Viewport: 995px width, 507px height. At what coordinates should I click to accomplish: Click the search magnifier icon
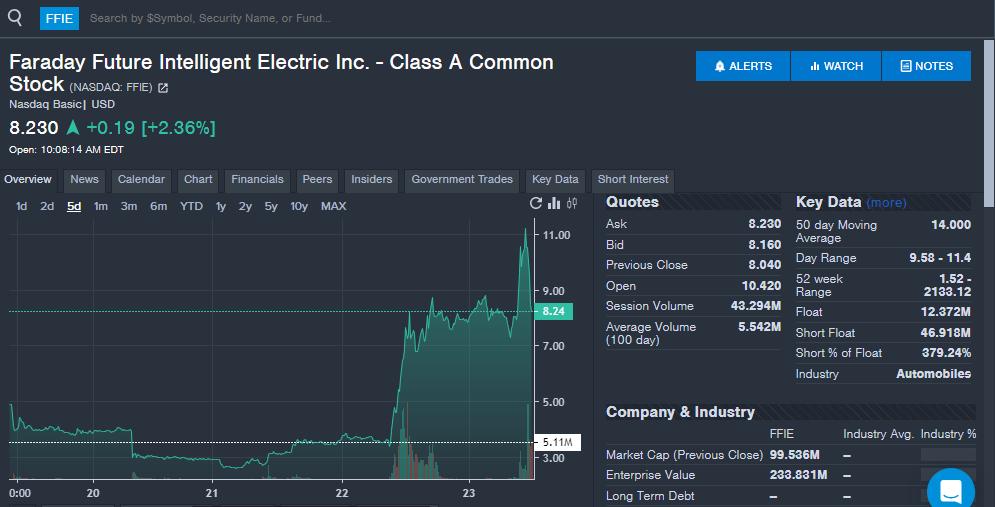point(15,18)
